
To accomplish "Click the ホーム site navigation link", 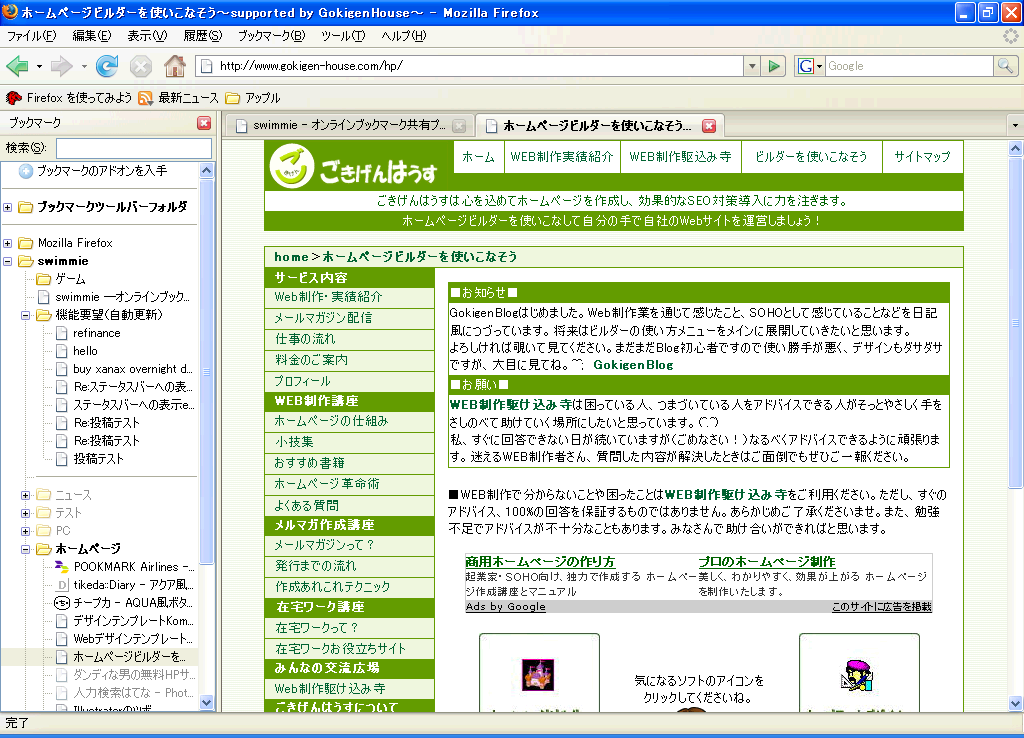I will click(478, 157).
